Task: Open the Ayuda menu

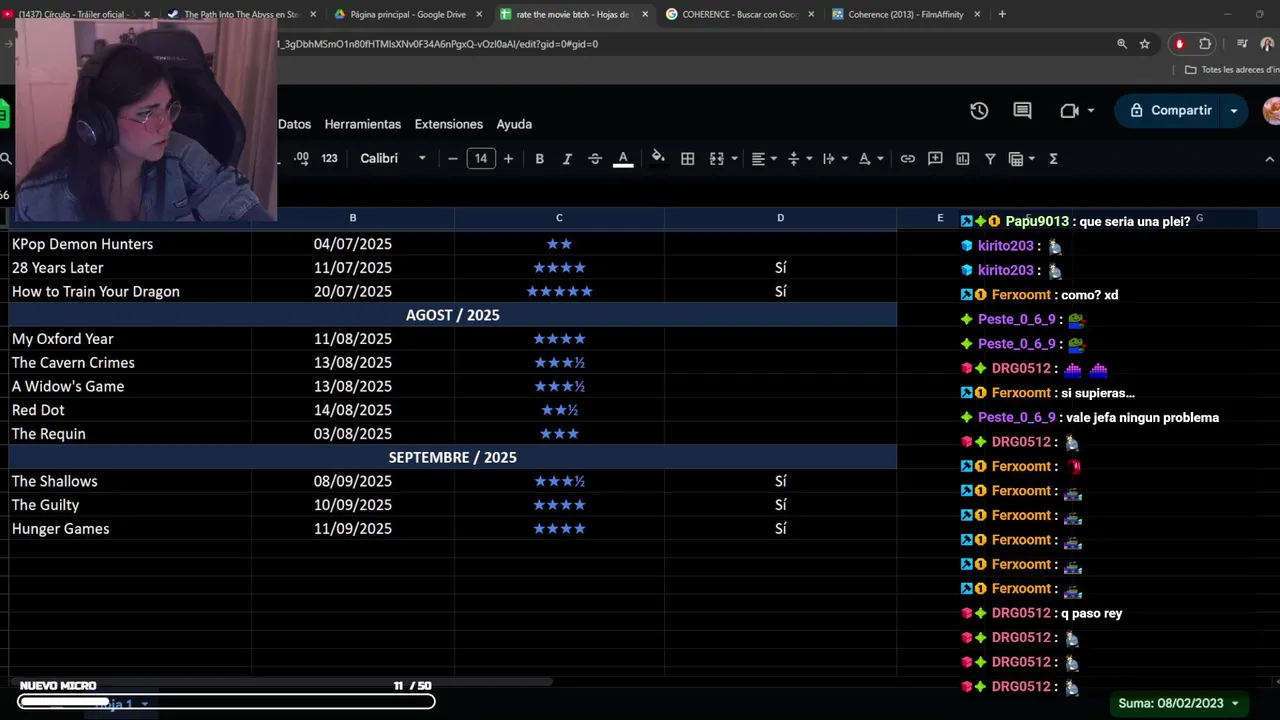Action: point(514,124)
